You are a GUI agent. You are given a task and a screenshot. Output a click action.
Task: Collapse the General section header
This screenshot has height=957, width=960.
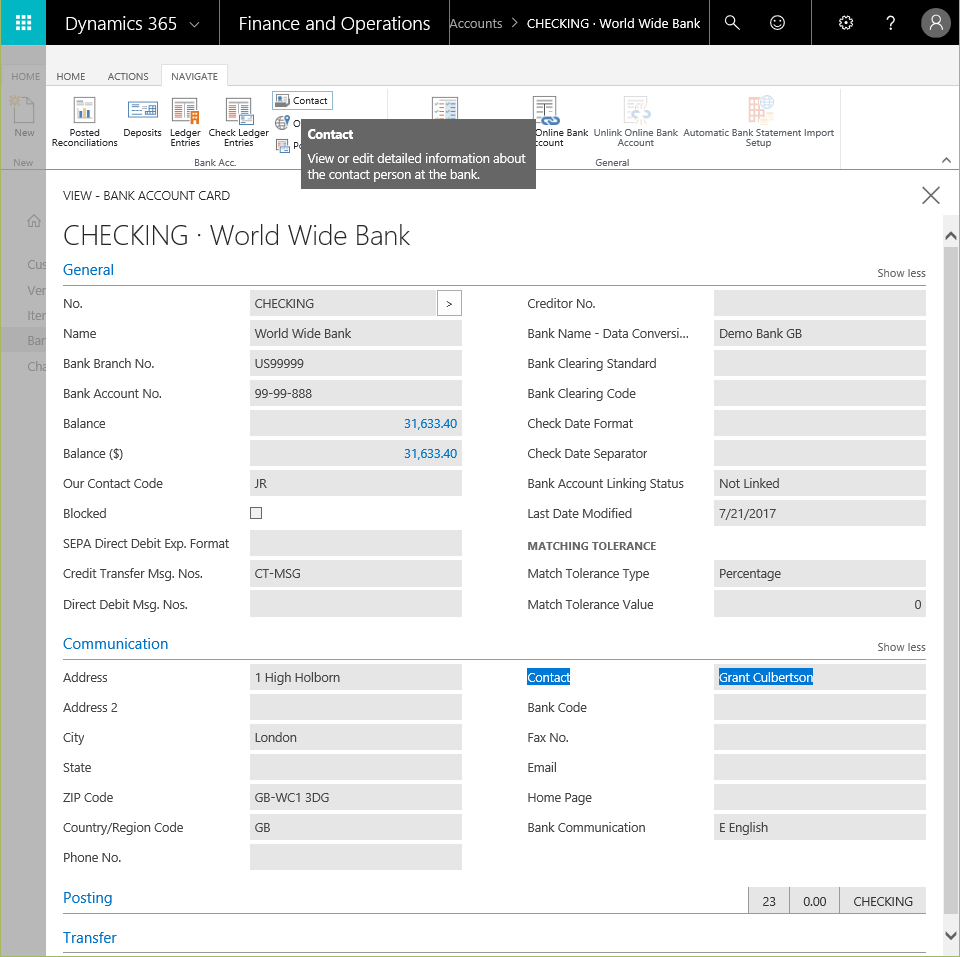[x=88, y=270]
